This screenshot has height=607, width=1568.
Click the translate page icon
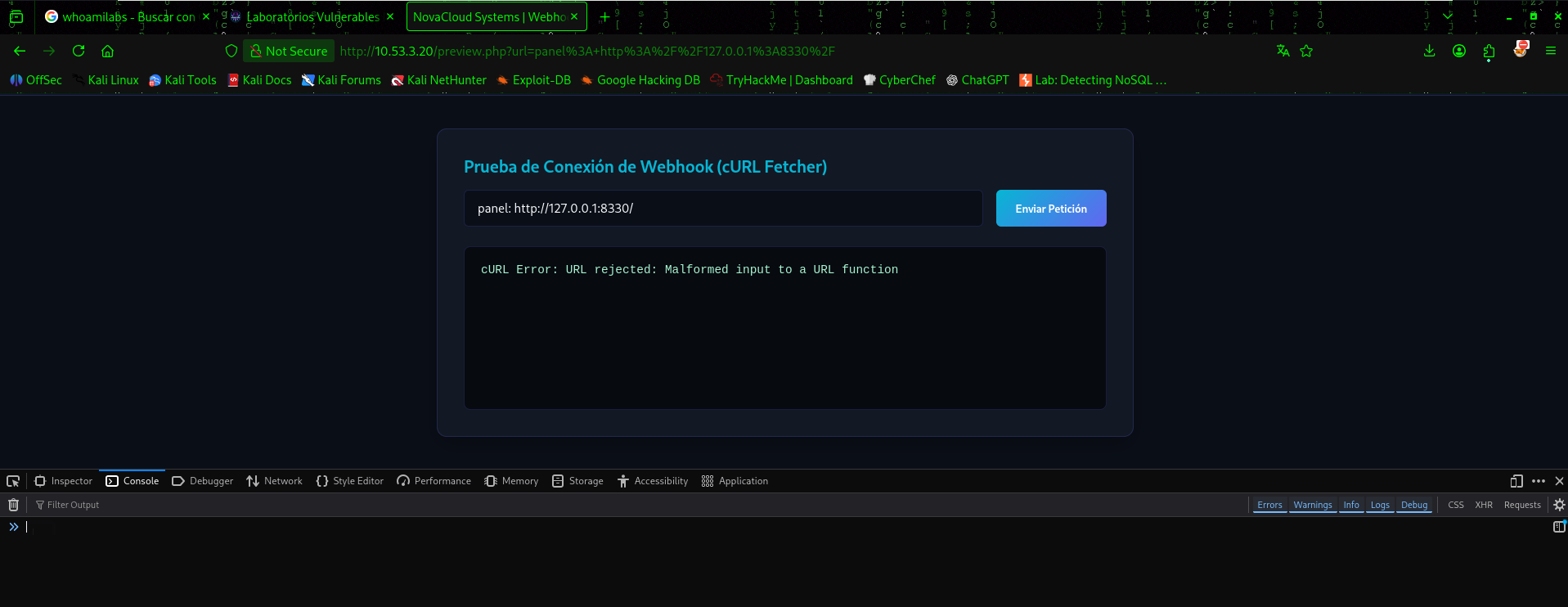1283,51
